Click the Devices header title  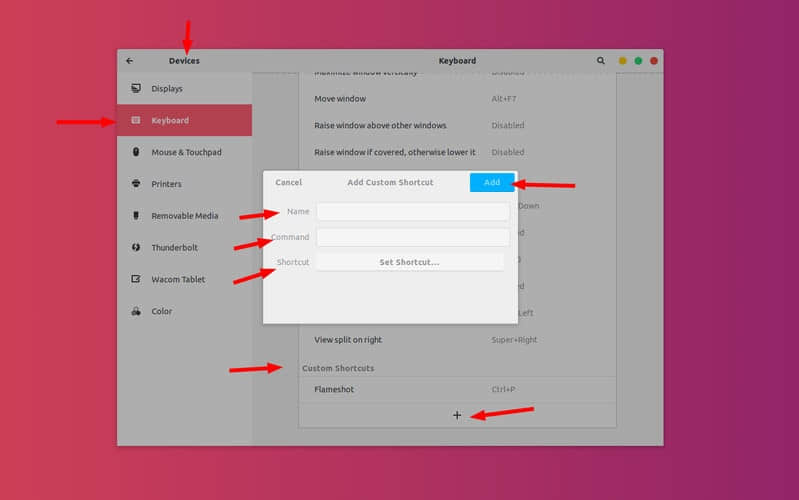tap(184, 61)
